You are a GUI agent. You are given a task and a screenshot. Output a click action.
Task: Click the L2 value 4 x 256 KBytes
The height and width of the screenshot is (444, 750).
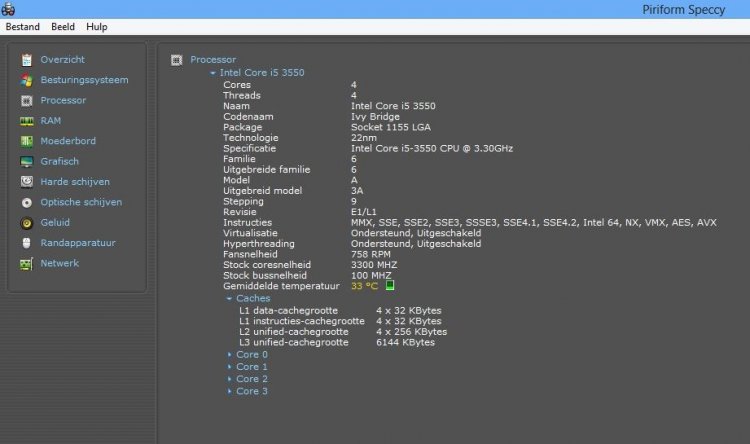[x=411, y=332]
